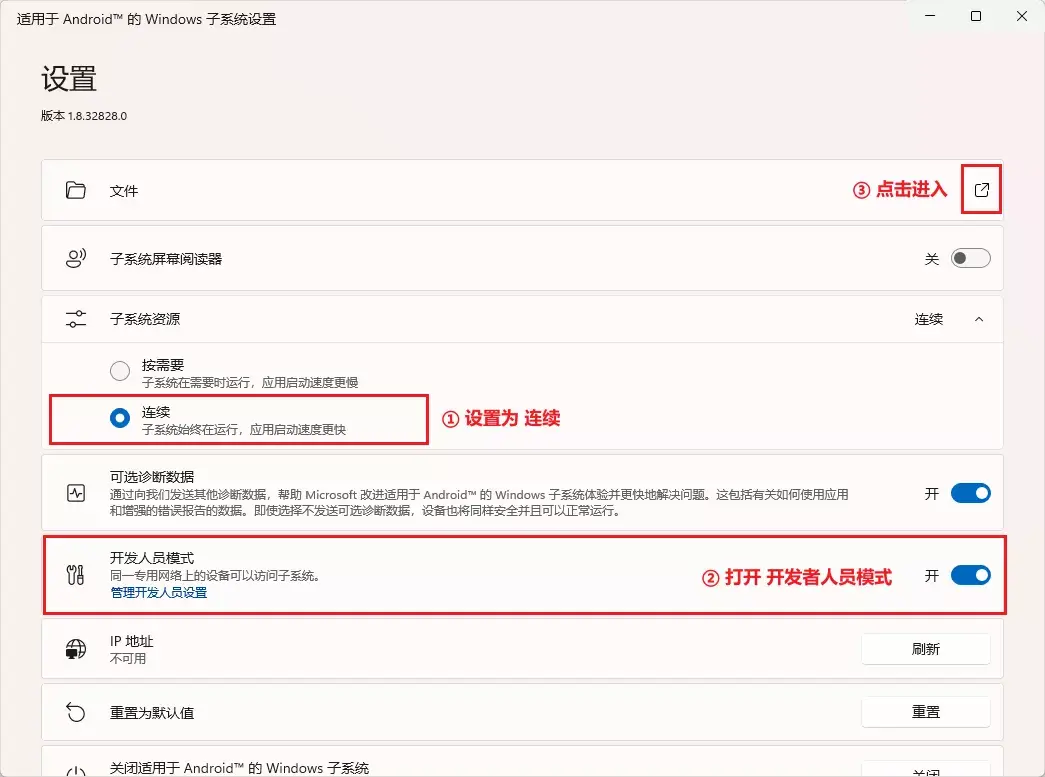Screen dimensions: 1045x777
Task: Click the 刷新 button for IP address
Action: pos(926,649)
